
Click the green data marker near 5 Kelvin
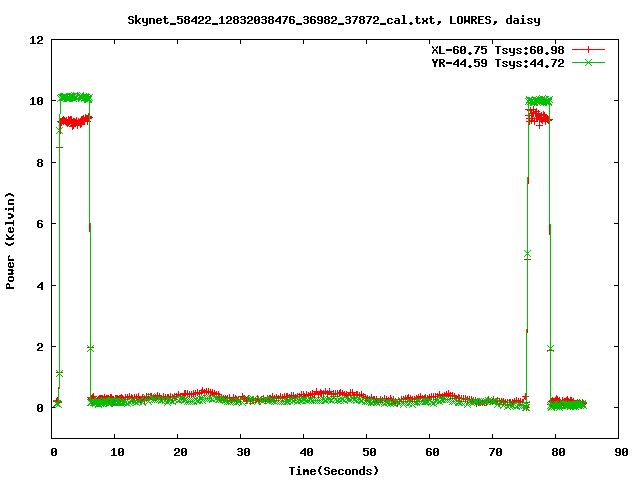[x=527, y=253]
